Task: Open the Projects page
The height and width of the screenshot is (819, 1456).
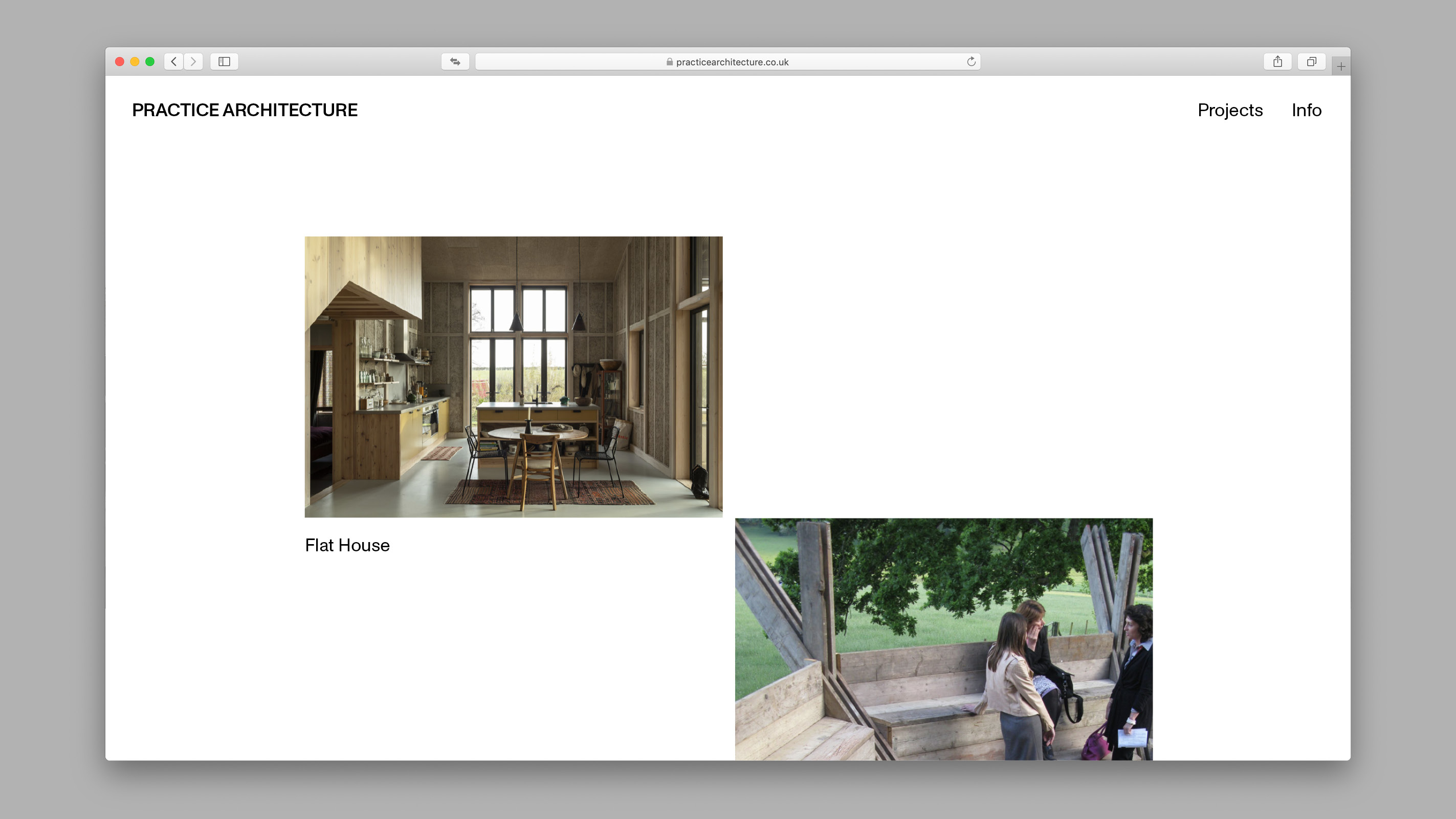Action: [1230, 110]
